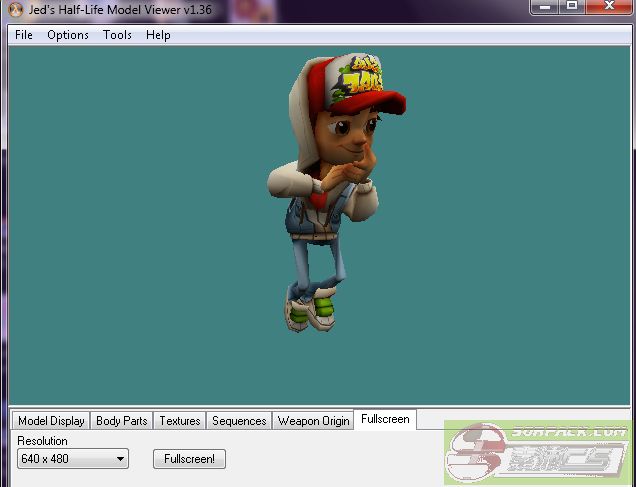
Task: Maximize the Model Viewer window
Action: 572,6
